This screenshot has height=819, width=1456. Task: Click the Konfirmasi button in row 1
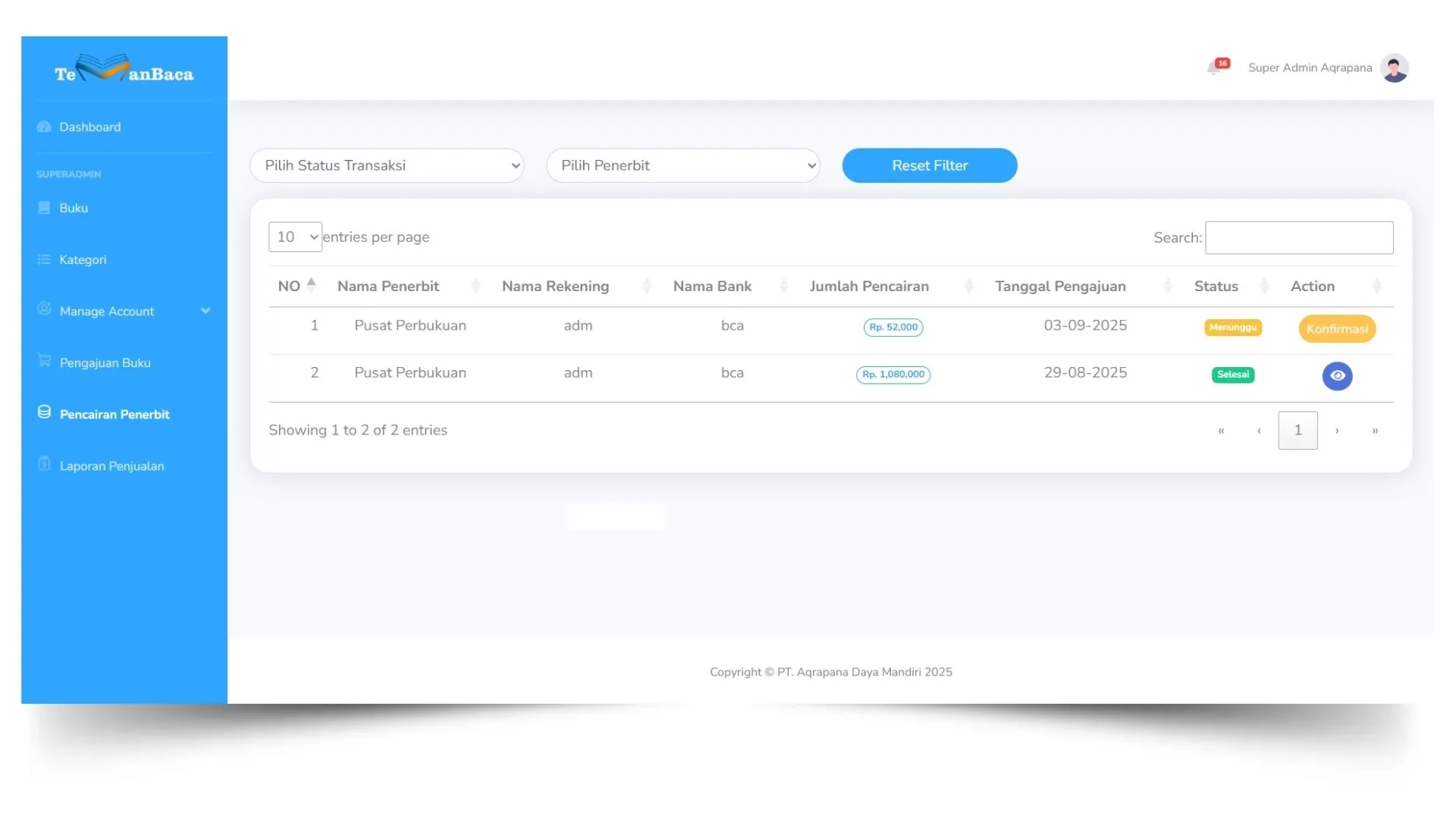click(1336, 328)
